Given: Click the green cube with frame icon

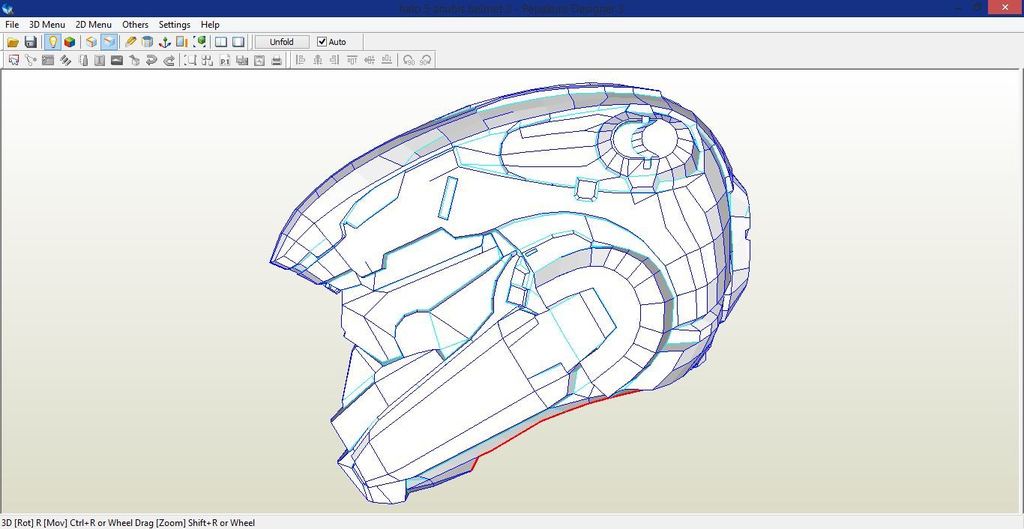Looking at the screenshot, I should [x=200, y=42].
